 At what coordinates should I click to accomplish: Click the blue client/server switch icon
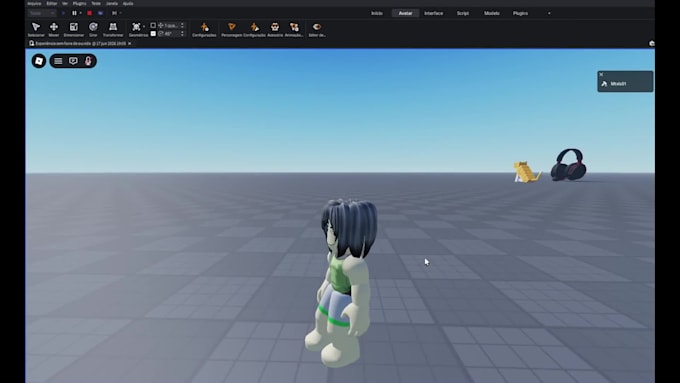[x=100, y=13]
